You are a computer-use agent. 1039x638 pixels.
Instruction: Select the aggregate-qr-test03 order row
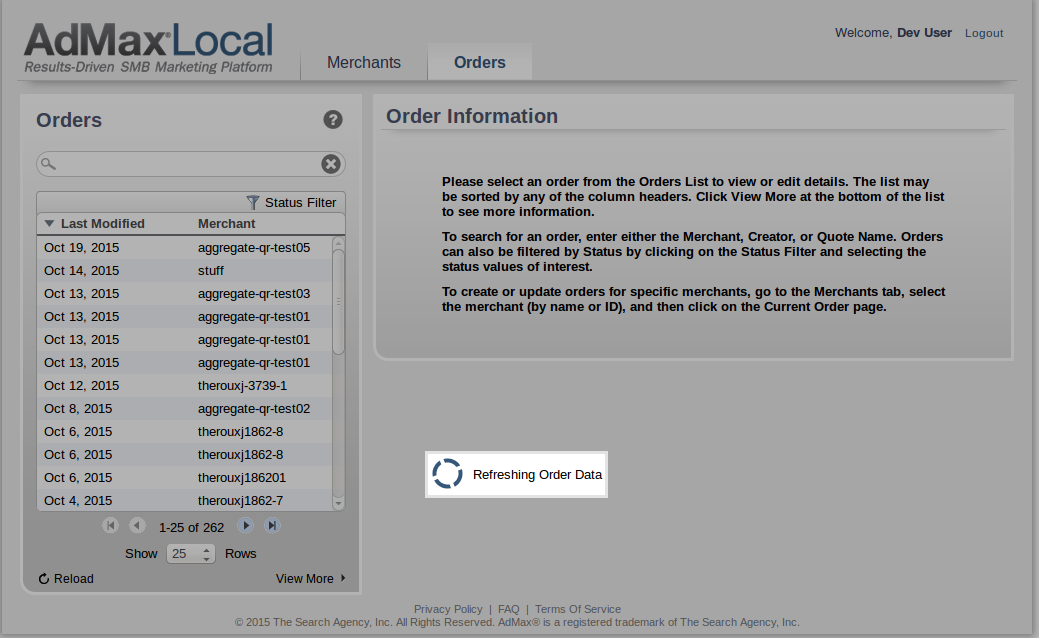(184, 293)
